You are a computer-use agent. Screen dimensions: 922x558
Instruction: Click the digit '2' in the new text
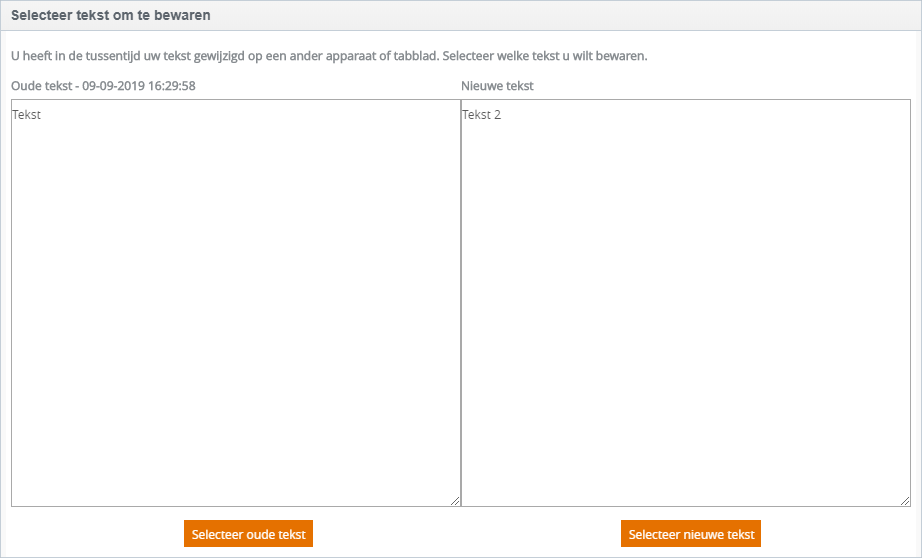(497, 115)
